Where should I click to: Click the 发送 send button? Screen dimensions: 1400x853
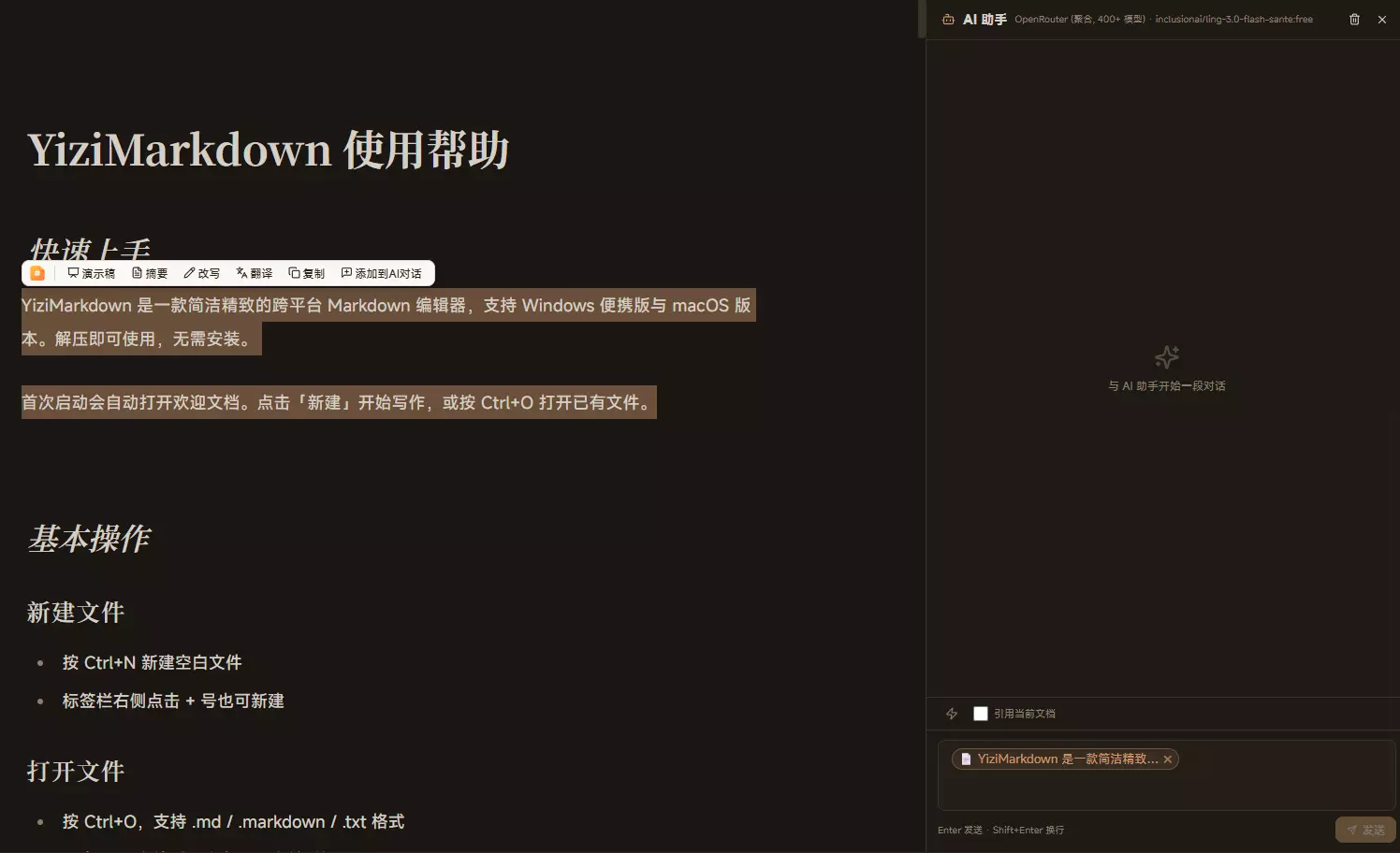point(1365,830)
